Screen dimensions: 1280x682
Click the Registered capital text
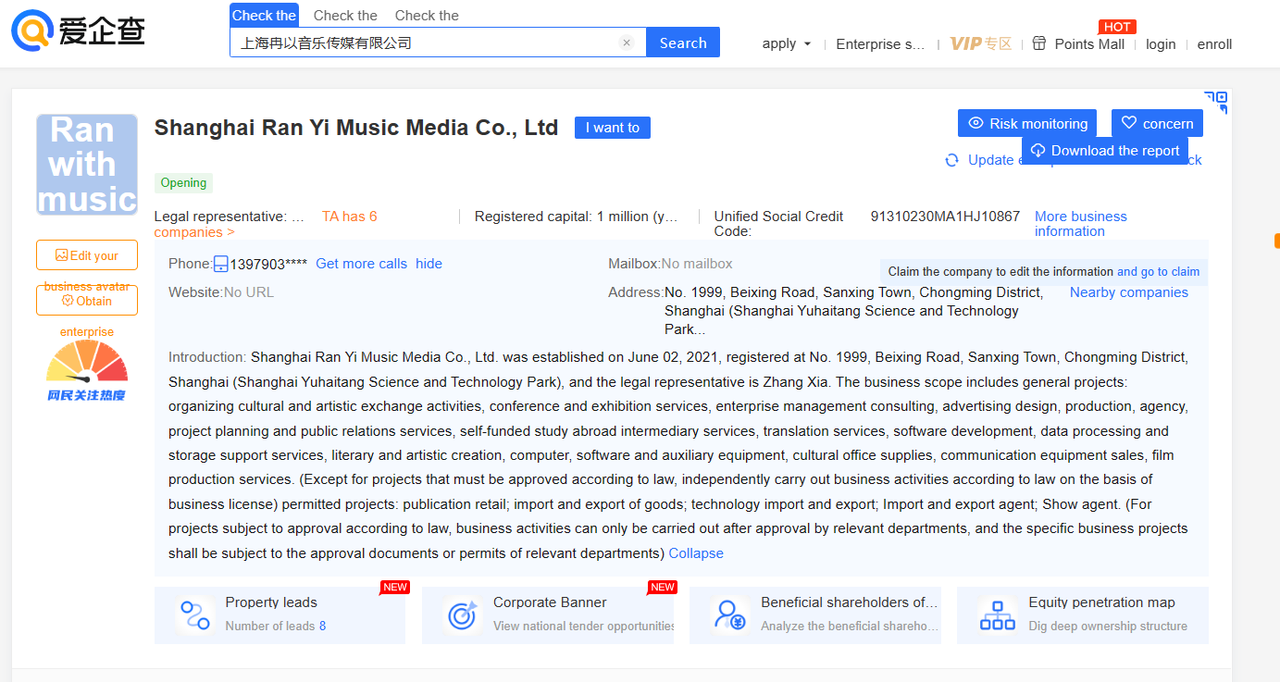(576, 216)
